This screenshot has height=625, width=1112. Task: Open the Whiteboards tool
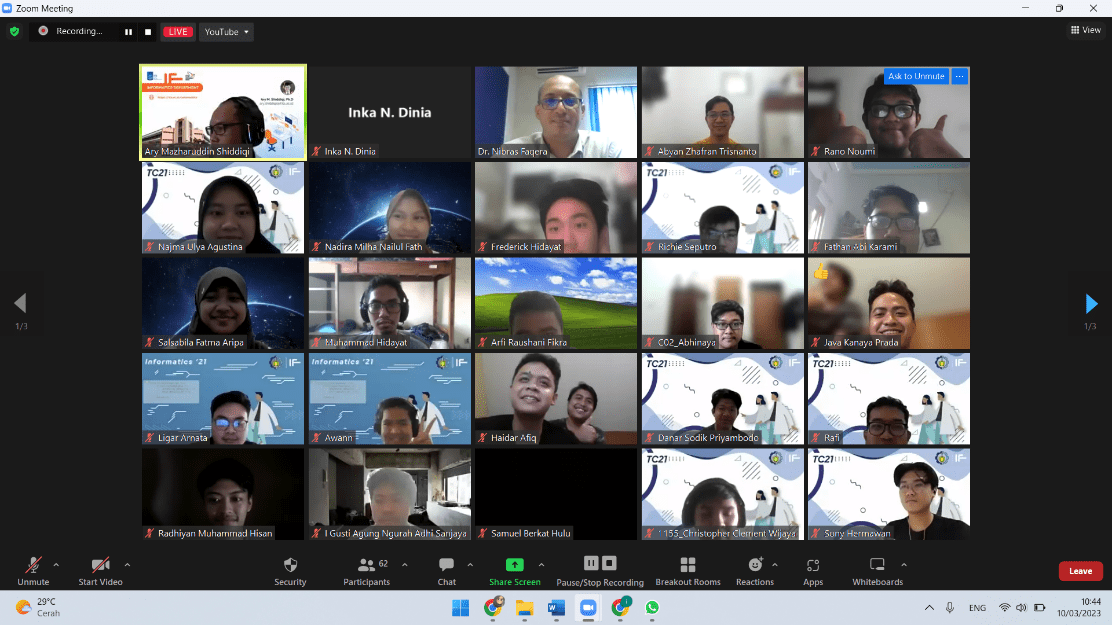click(x=877, y=566)
